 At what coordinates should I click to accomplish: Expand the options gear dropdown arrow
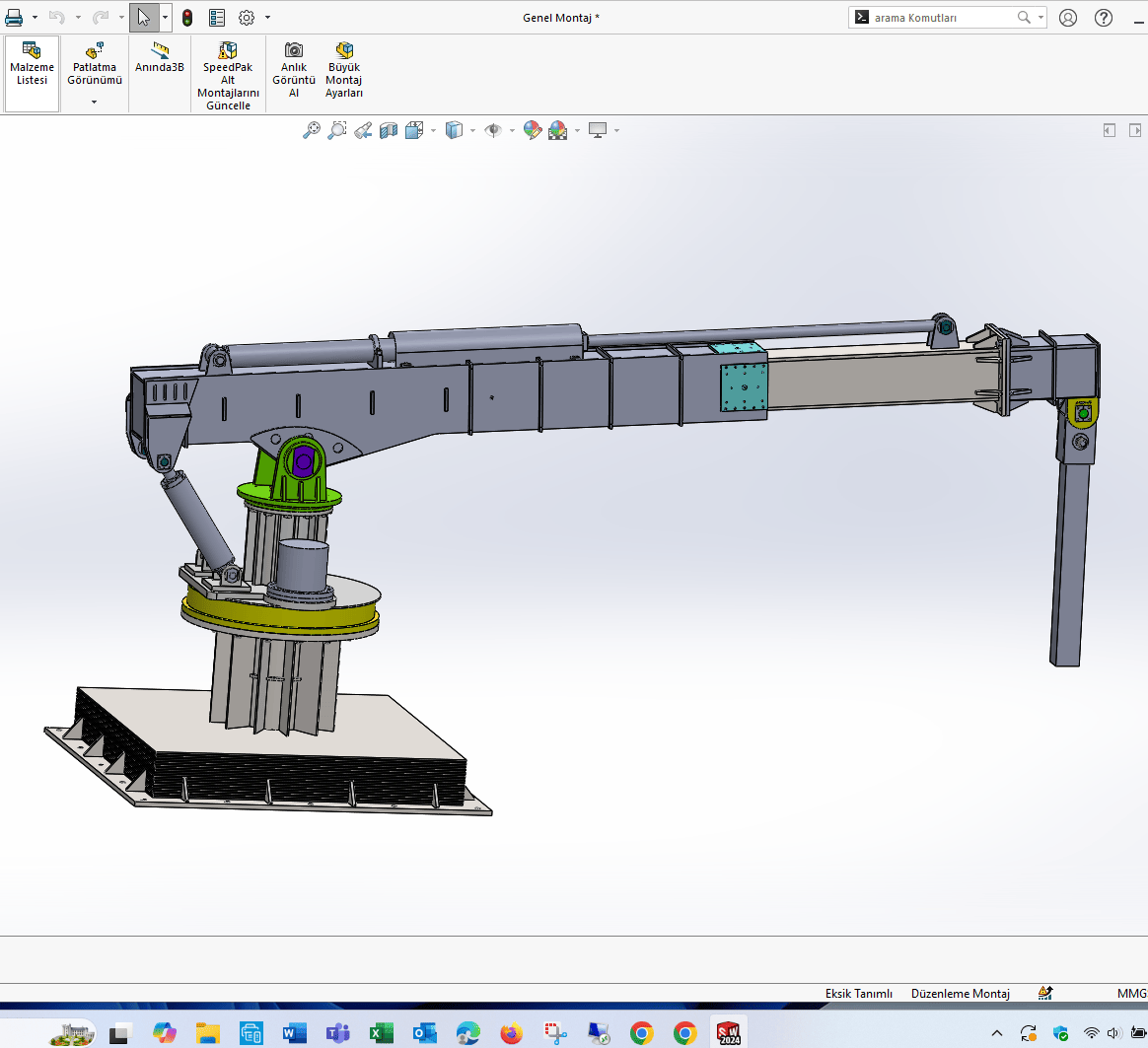[267, 18]
